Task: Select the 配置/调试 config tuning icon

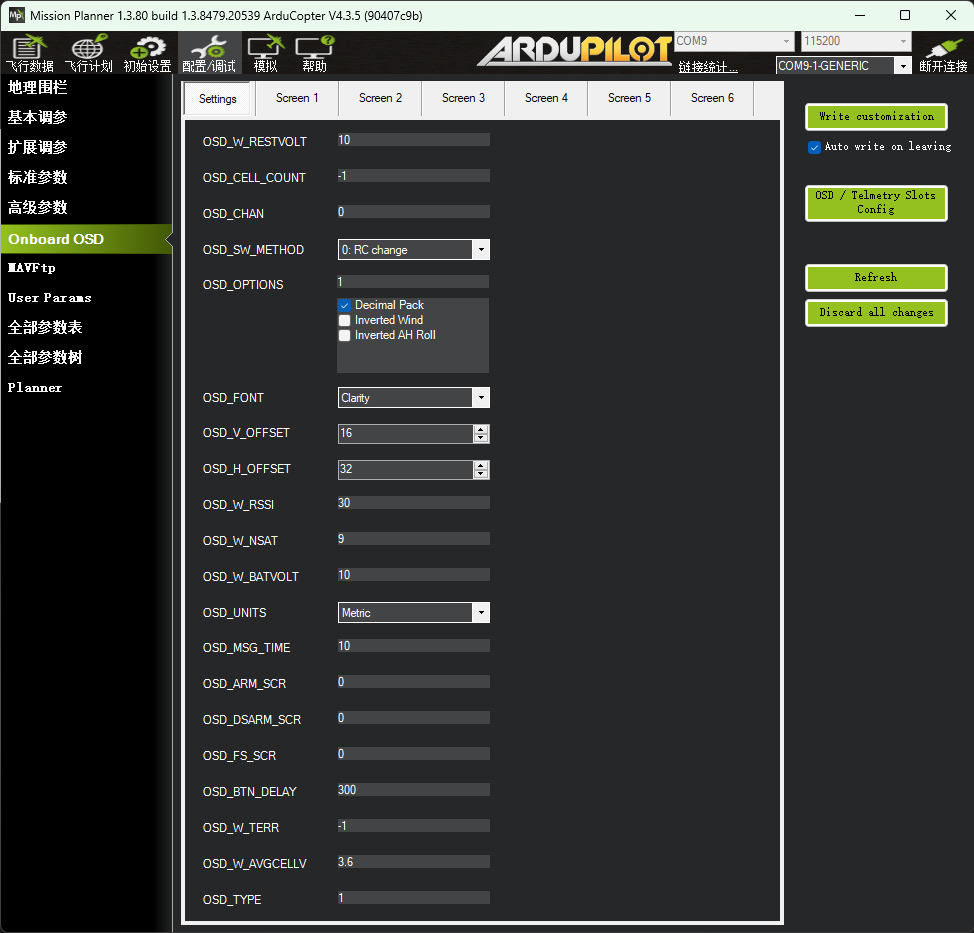Action: 209,53
